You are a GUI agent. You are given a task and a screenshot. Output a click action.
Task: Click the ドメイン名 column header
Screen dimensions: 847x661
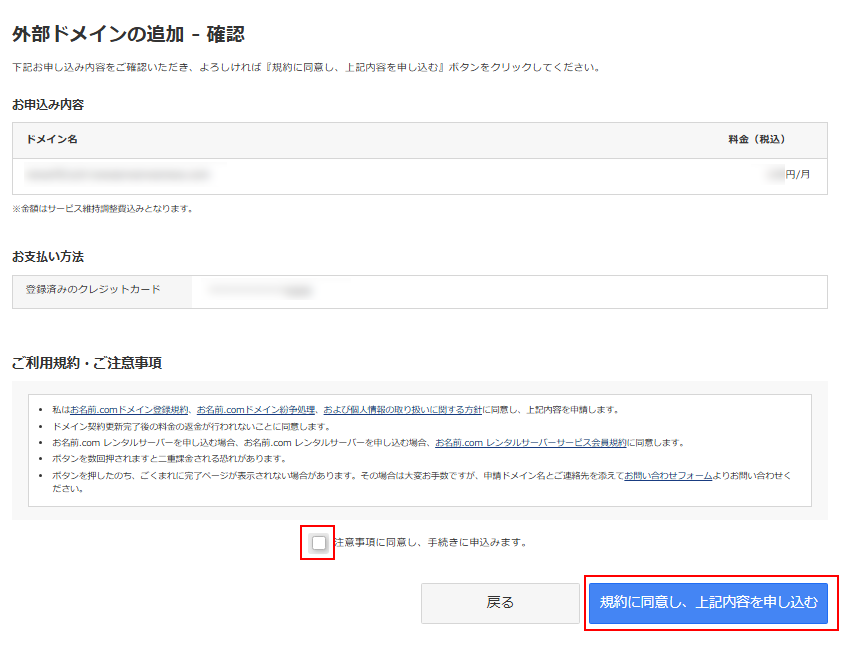click(52, 140)
